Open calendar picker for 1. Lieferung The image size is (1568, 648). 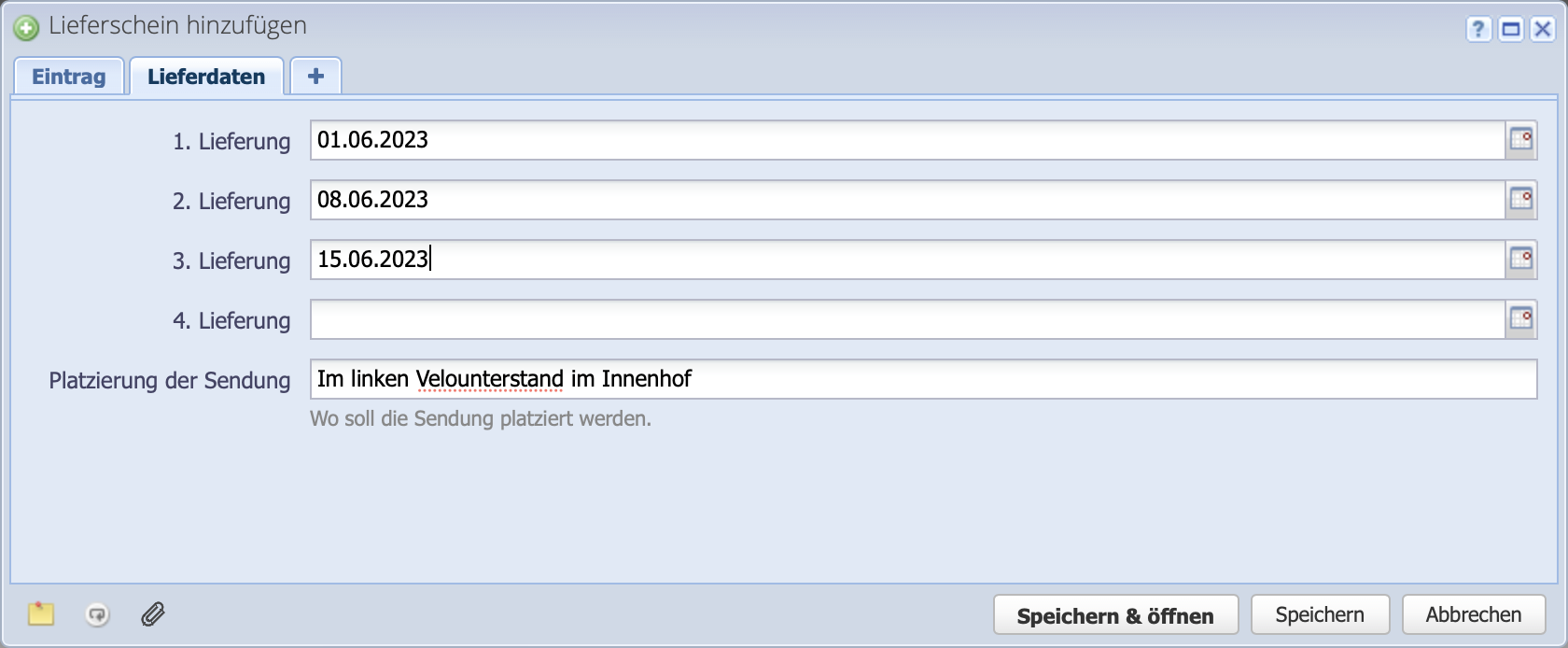tap(1520, 140)
